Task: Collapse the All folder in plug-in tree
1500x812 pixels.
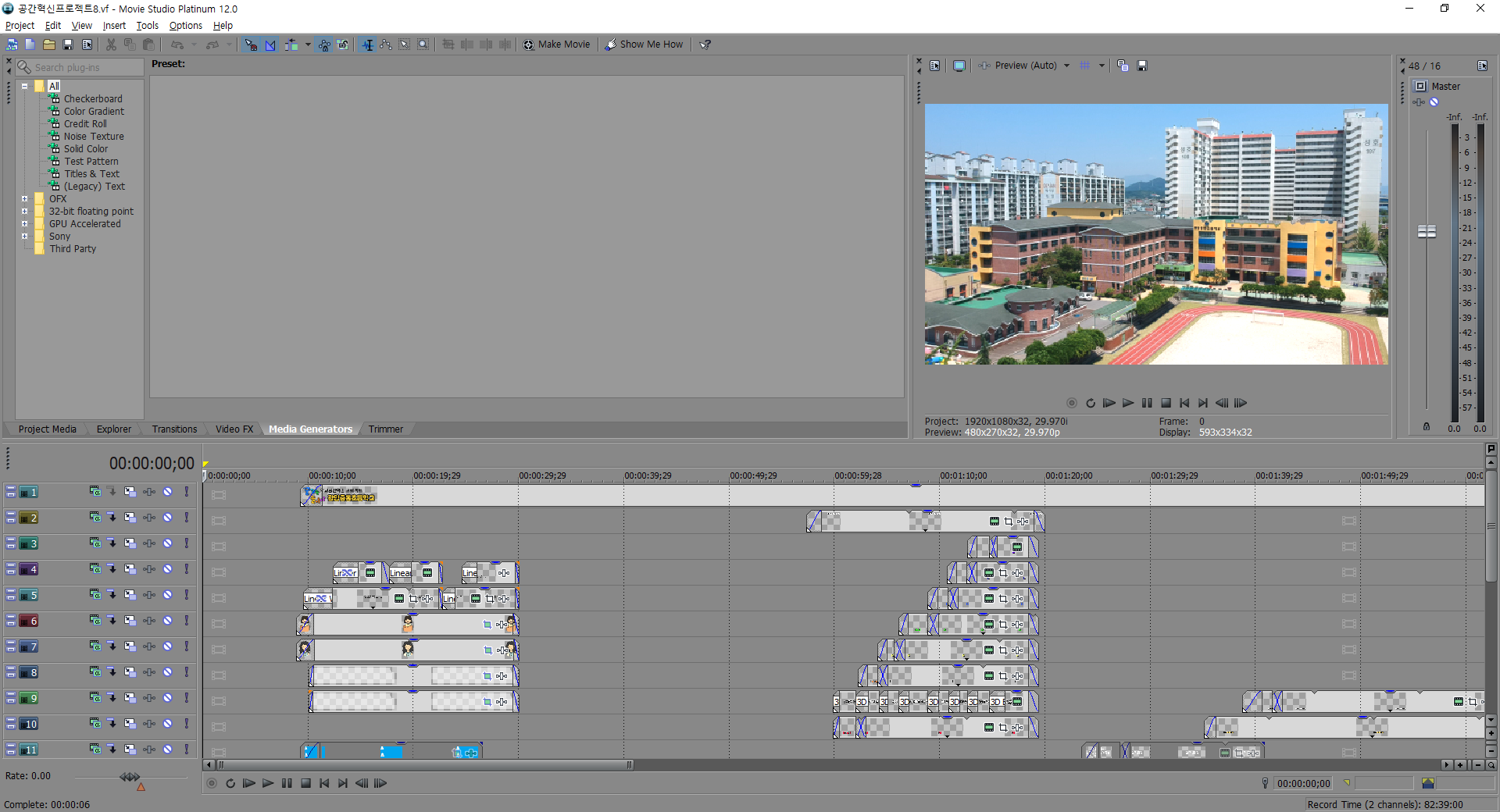Action: [x=25, y=87]
